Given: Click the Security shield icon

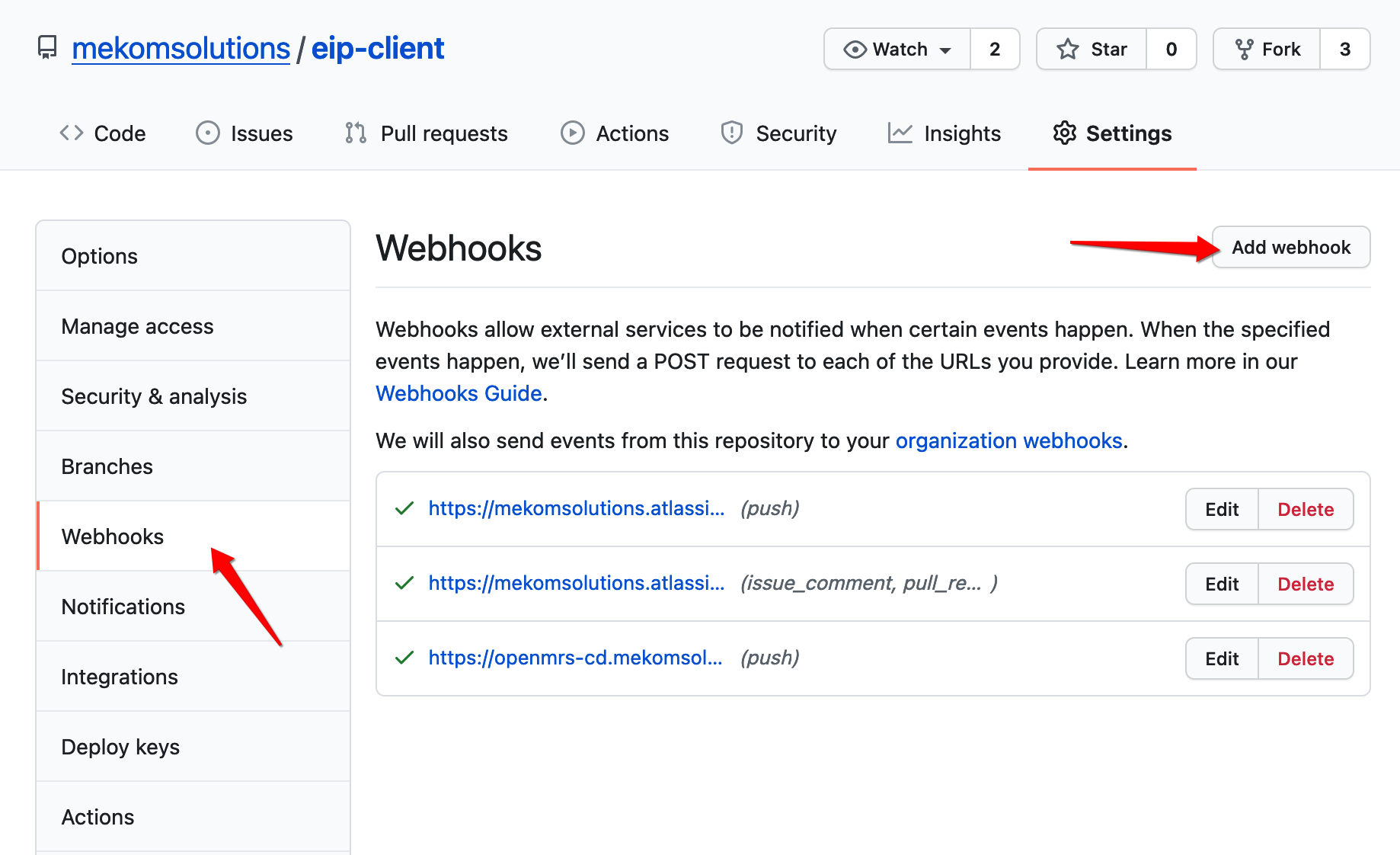Looking at the screenshot, I should 732,133.
